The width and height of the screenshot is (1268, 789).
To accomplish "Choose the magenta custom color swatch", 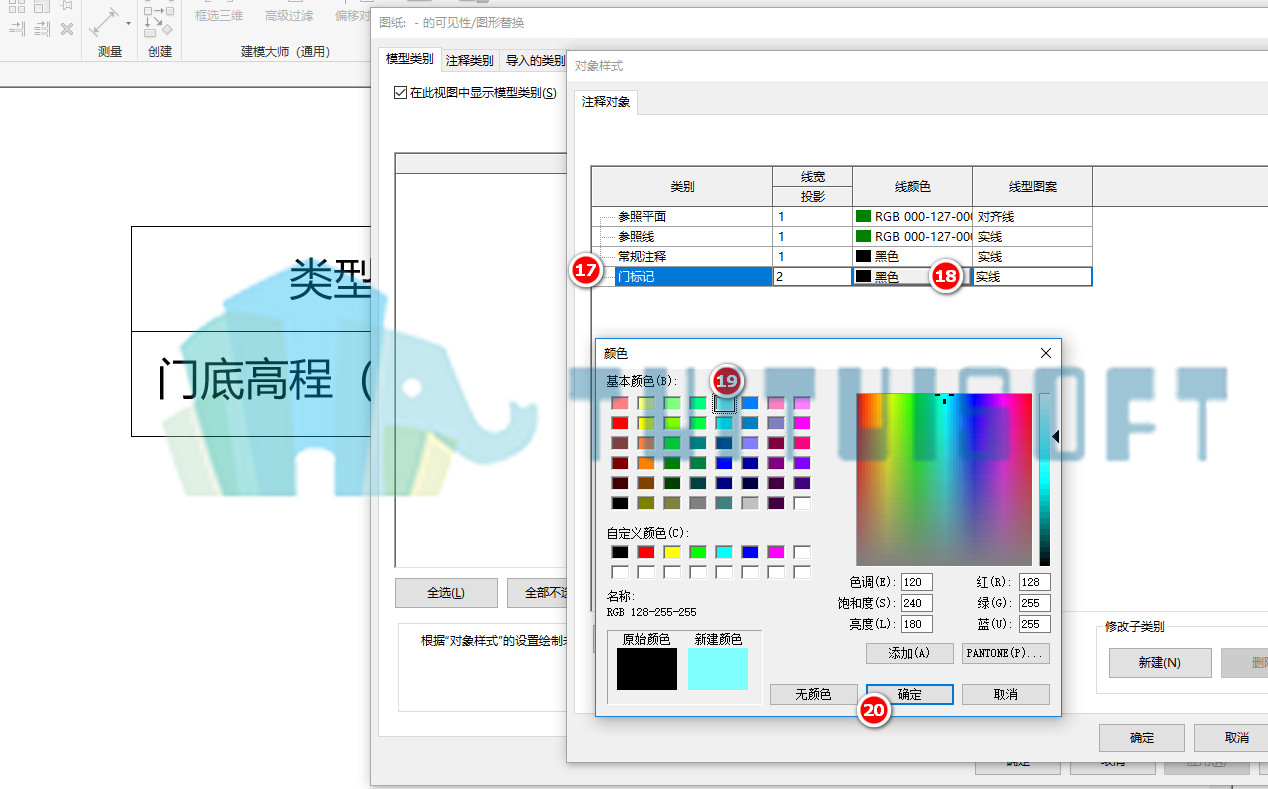I will [776, 552].
